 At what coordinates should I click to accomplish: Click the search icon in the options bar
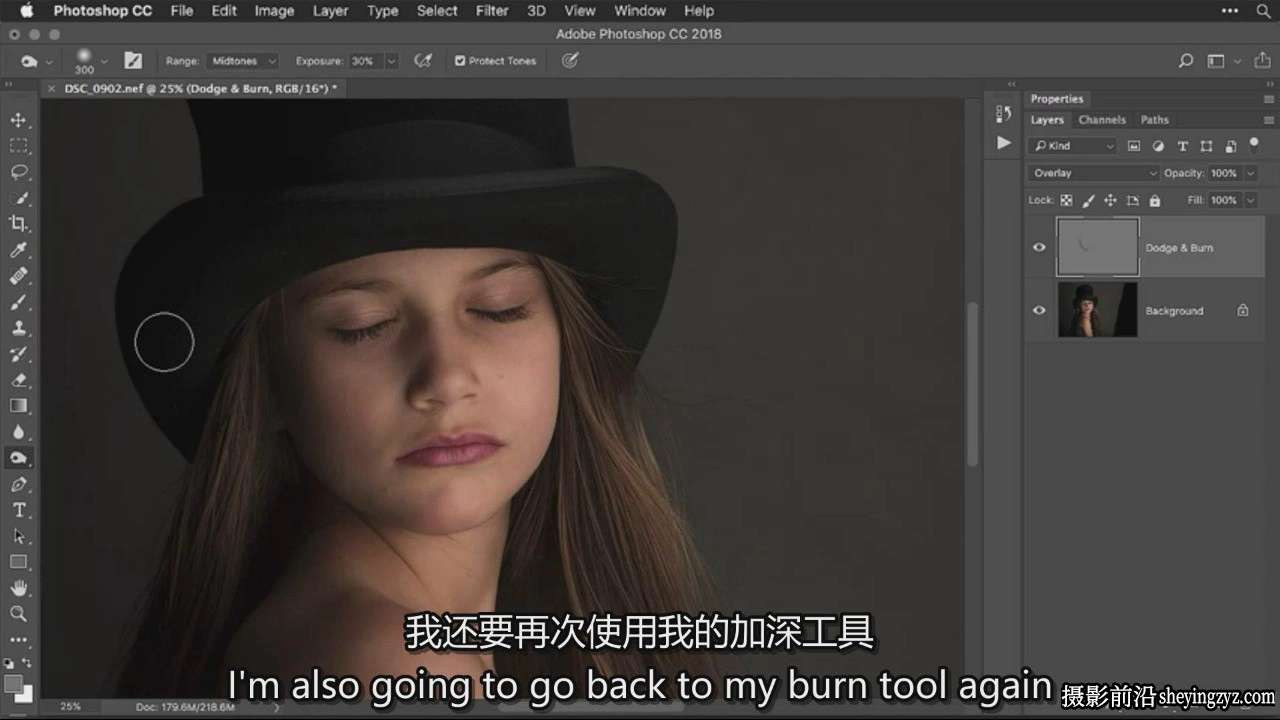[x=1186, y=61]
